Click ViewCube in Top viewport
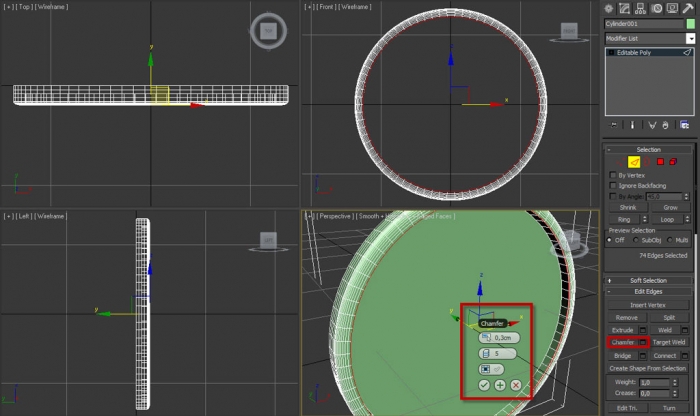The height and width of the screenshot is (416, 700). coord(268,31)
